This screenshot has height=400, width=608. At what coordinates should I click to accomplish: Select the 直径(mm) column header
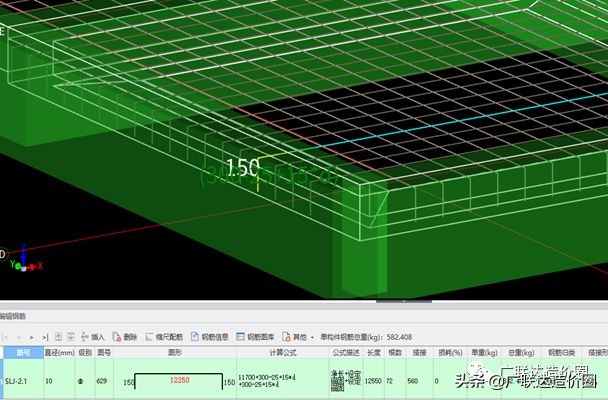[59, 353]
